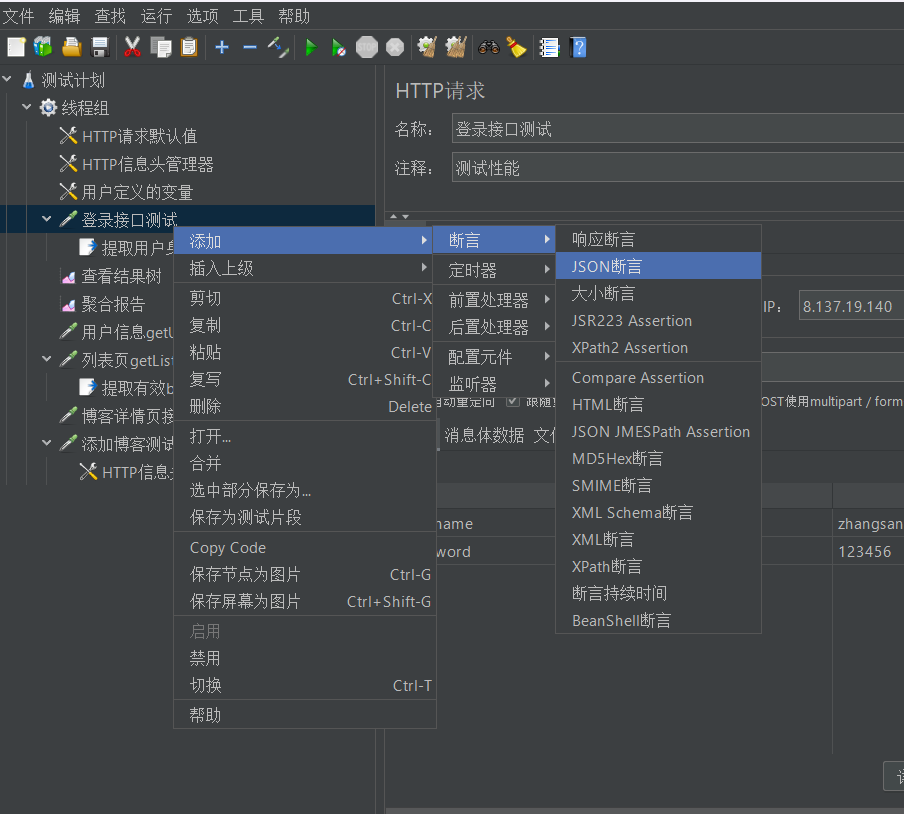Click the 注释 input field
Screen dimensions: 904x814
678,167
